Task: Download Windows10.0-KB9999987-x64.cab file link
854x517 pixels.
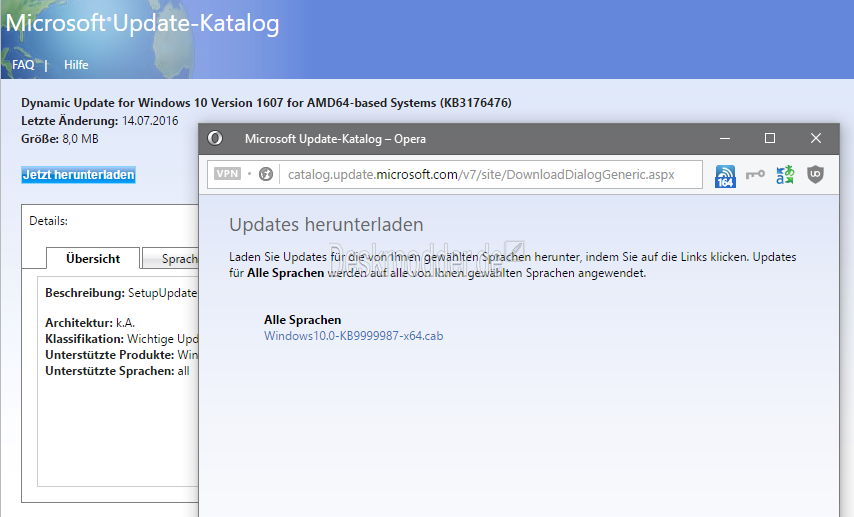Action: point(353,336)
